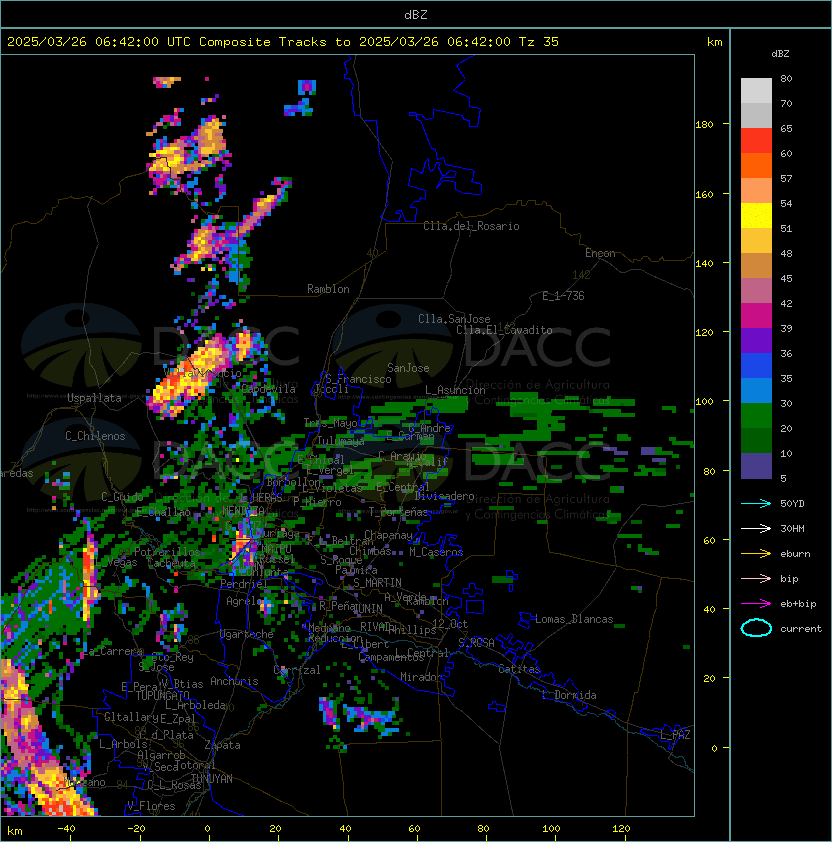Click the 'Zapata' map label
Viewport: 832px width, 842px height.
click(x=222, y=745)
